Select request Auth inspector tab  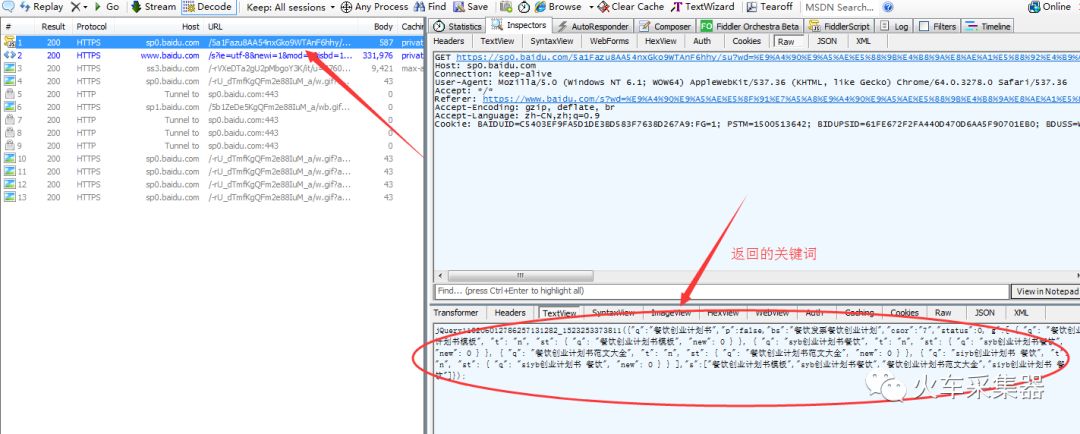click(702, 41)
